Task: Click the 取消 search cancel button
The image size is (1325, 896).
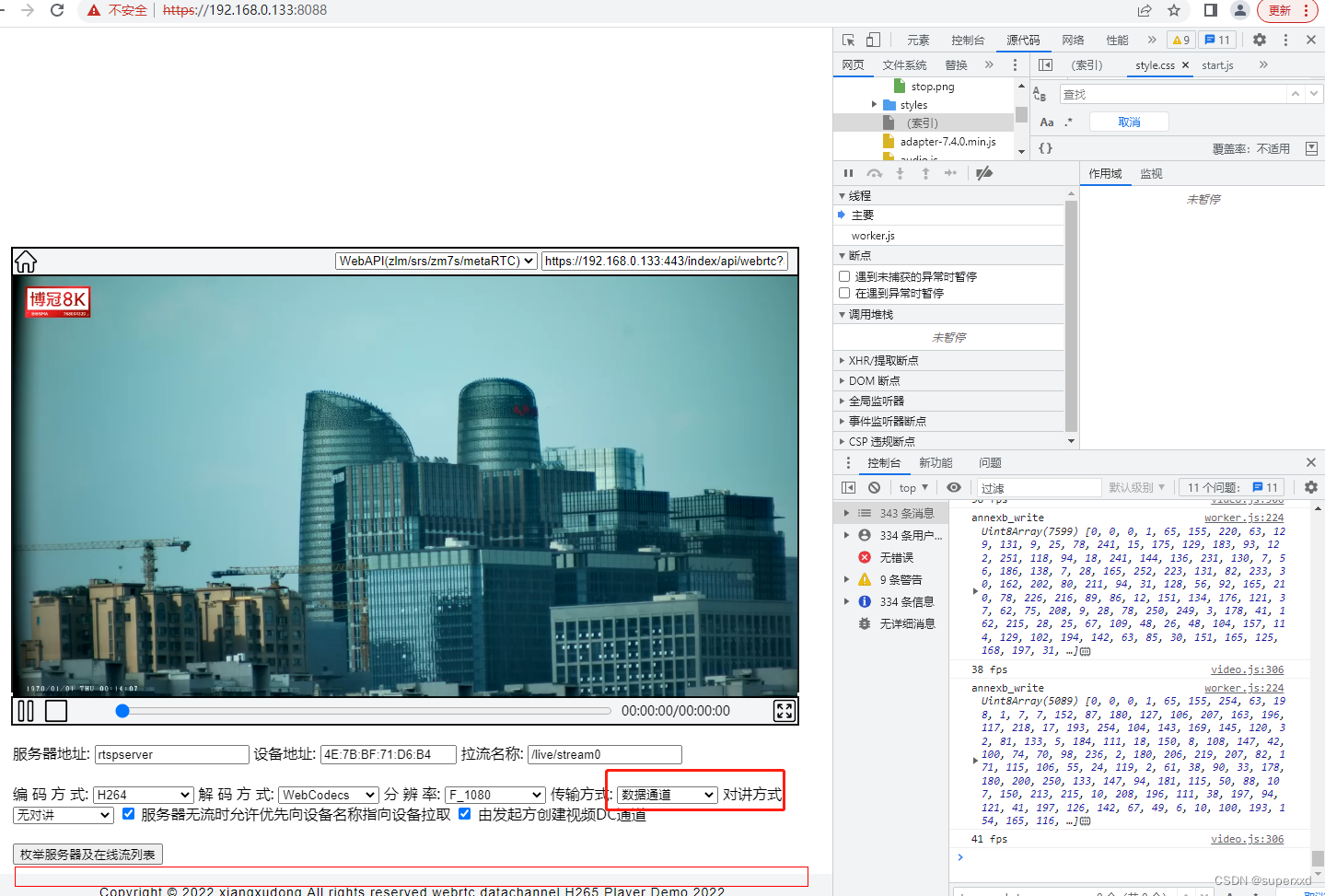Action: coord(1129,122)
